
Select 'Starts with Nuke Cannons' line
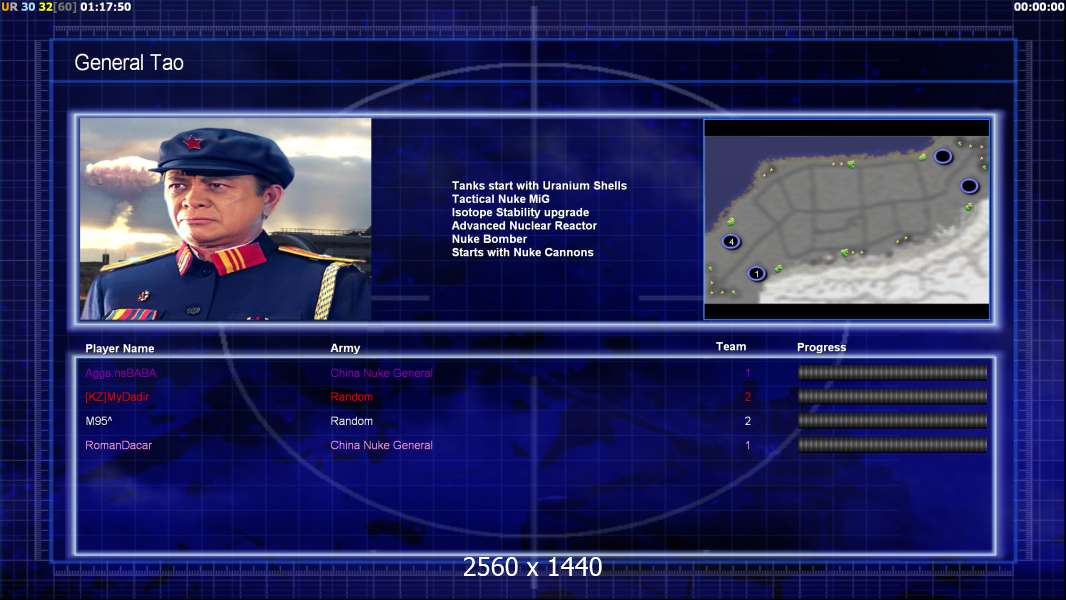(522, 252)
